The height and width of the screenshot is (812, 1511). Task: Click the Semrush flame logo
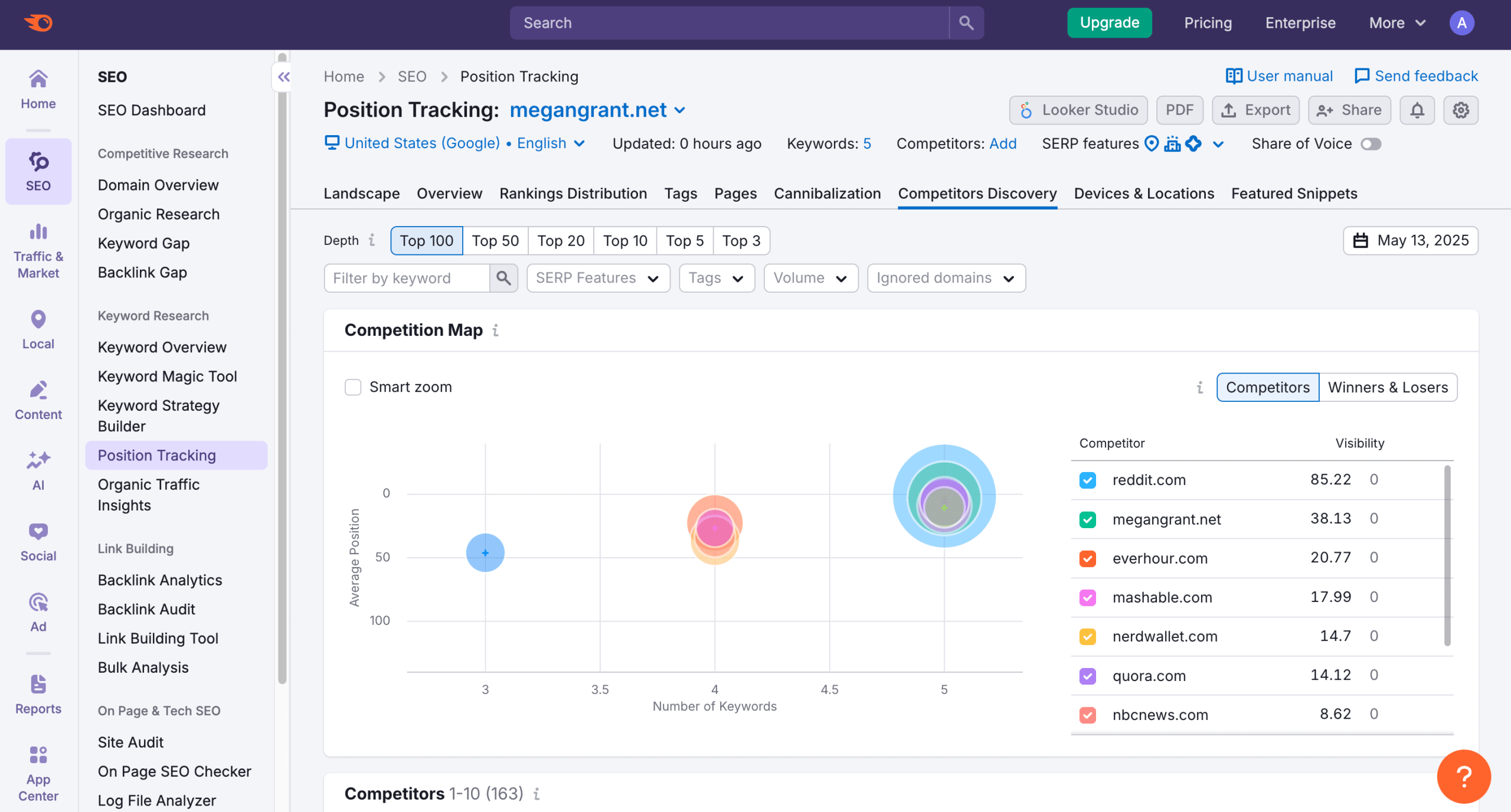coord(38,23)
